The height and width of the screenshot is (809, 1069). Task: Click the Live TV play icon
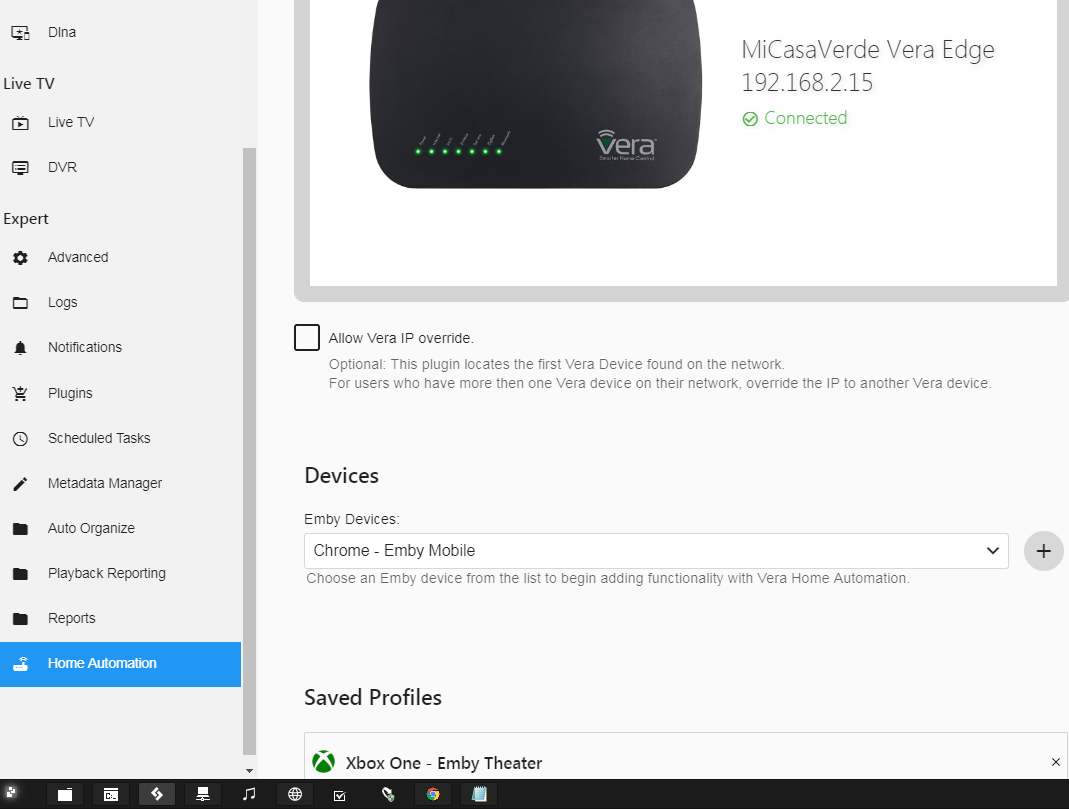click(x=20, y=123)
